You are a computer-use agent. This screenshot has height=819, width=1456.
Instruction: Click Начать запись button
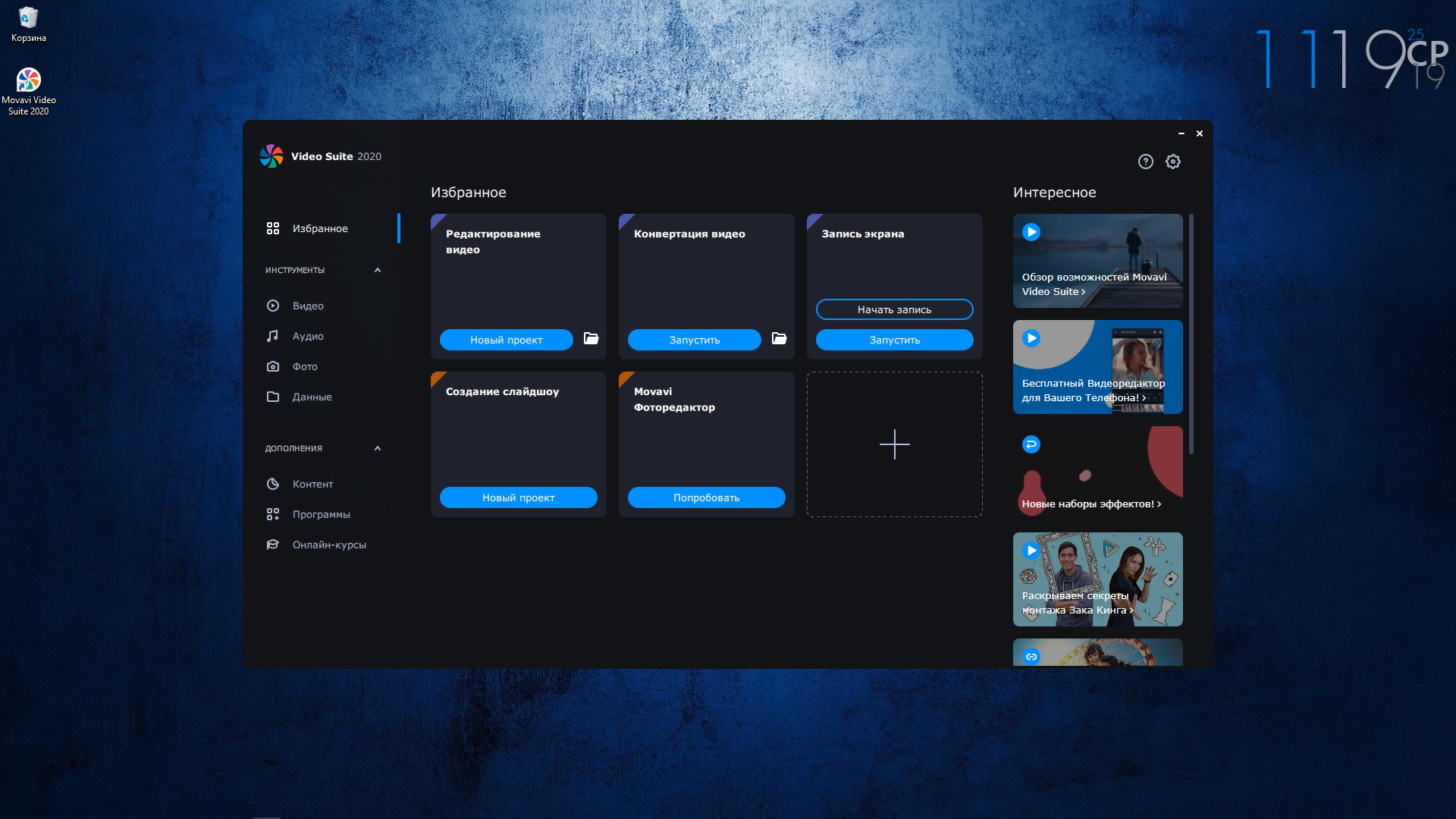(x=895, y=309)
